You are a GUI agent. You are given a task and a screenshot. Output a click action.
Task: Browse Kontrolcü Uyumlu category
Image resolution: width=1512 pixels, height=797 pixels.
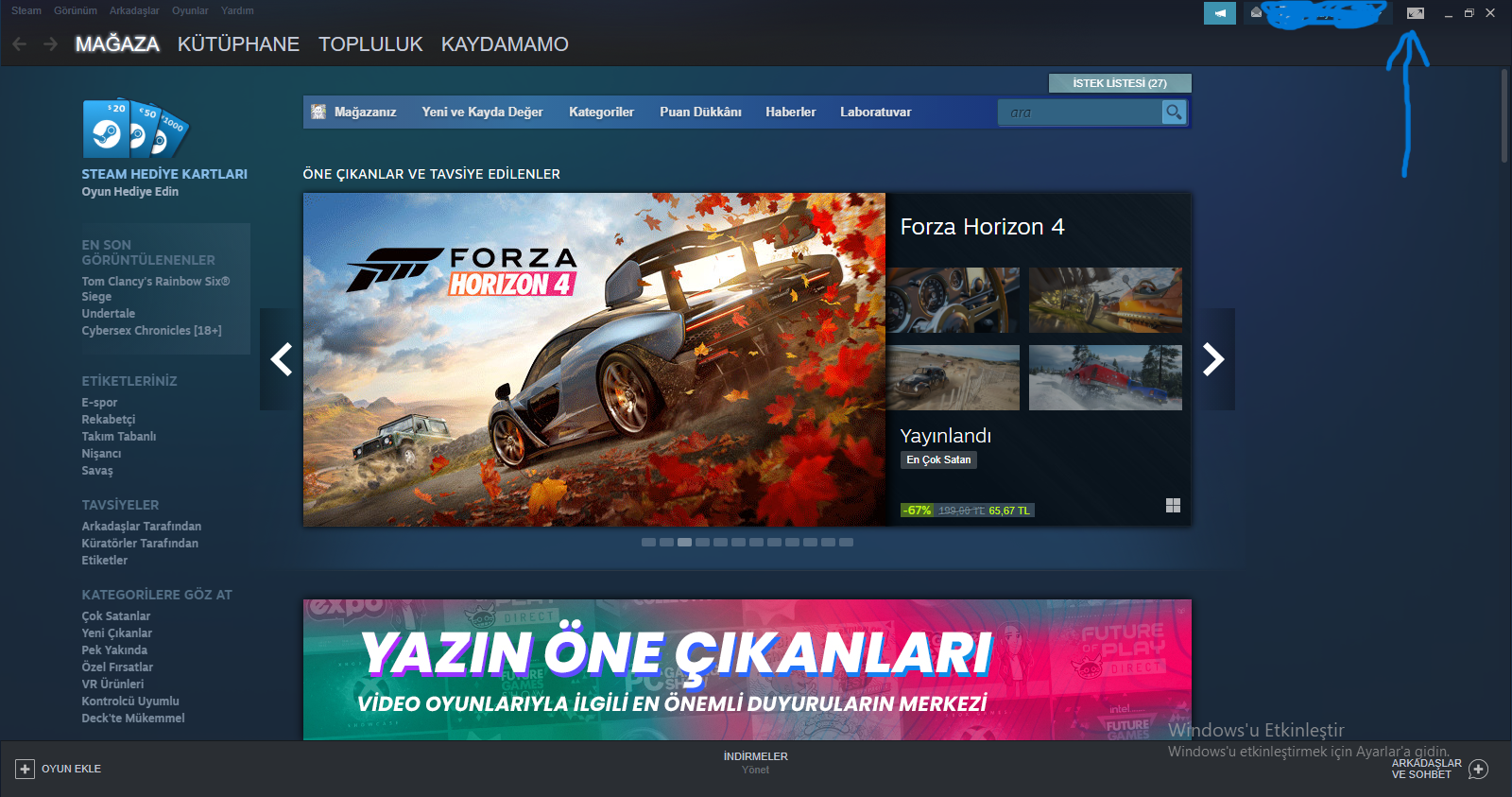pos(130,702)
